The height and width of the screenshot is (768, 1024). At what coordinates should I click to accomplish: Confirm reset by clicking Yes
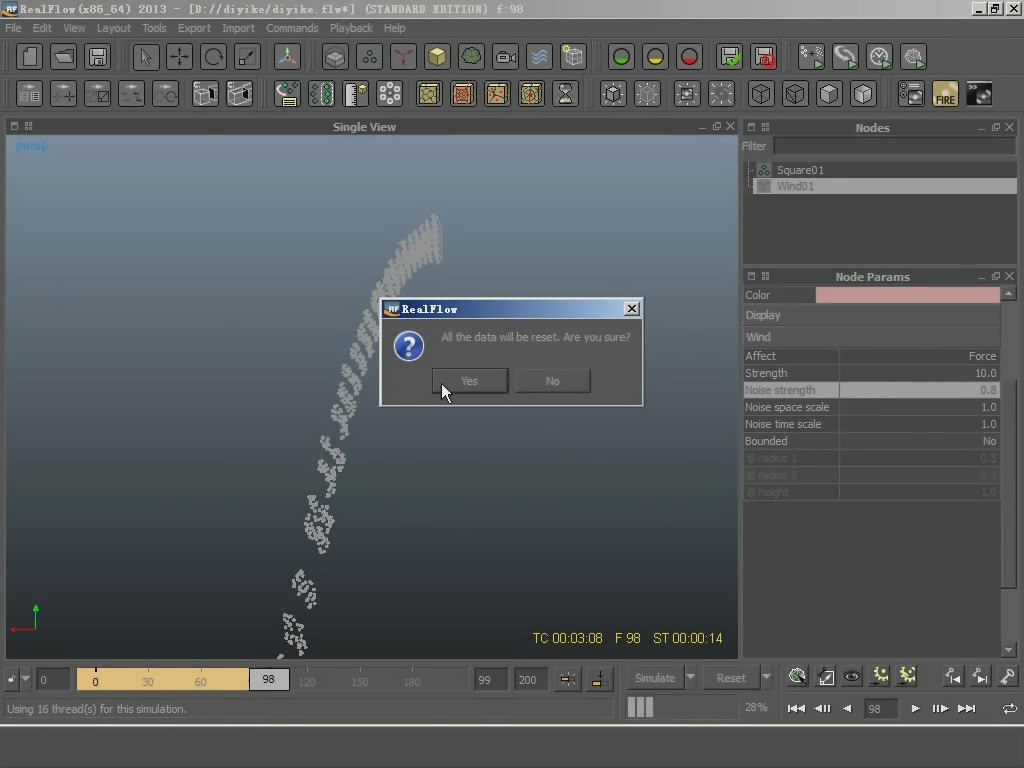tap(470, 381)
